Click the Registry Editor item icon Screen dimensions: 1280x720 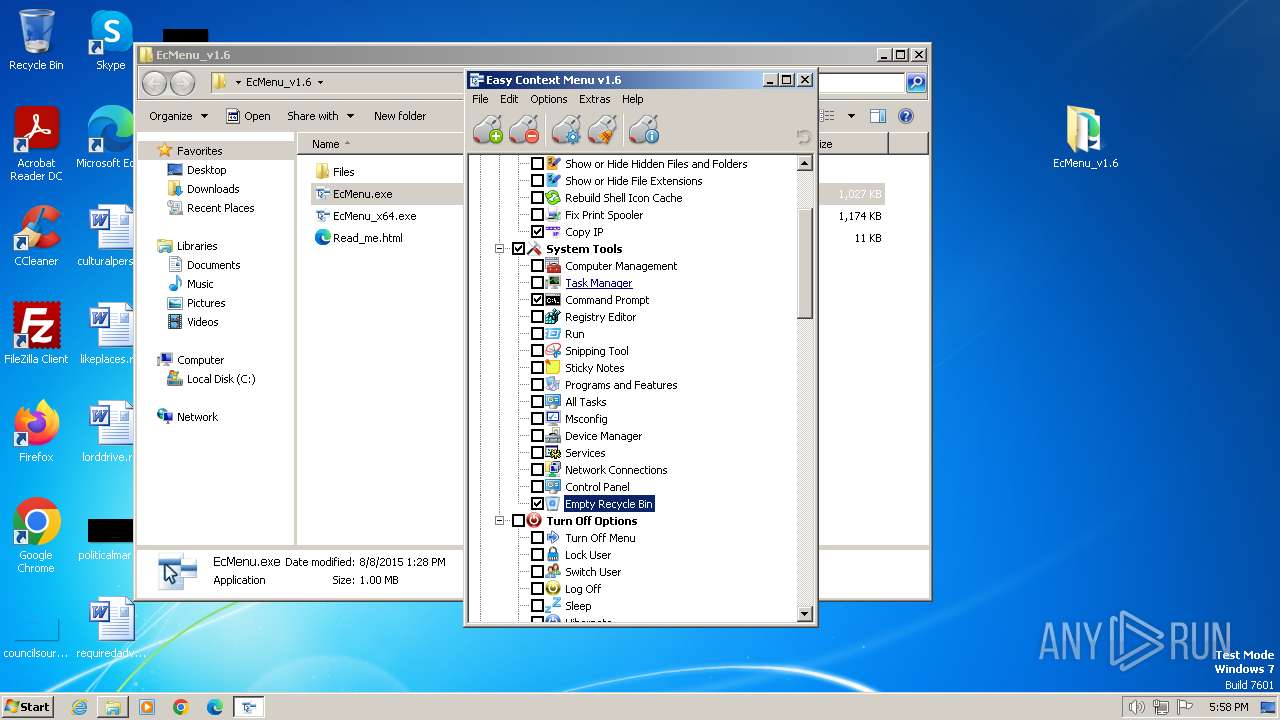point(553,317)
